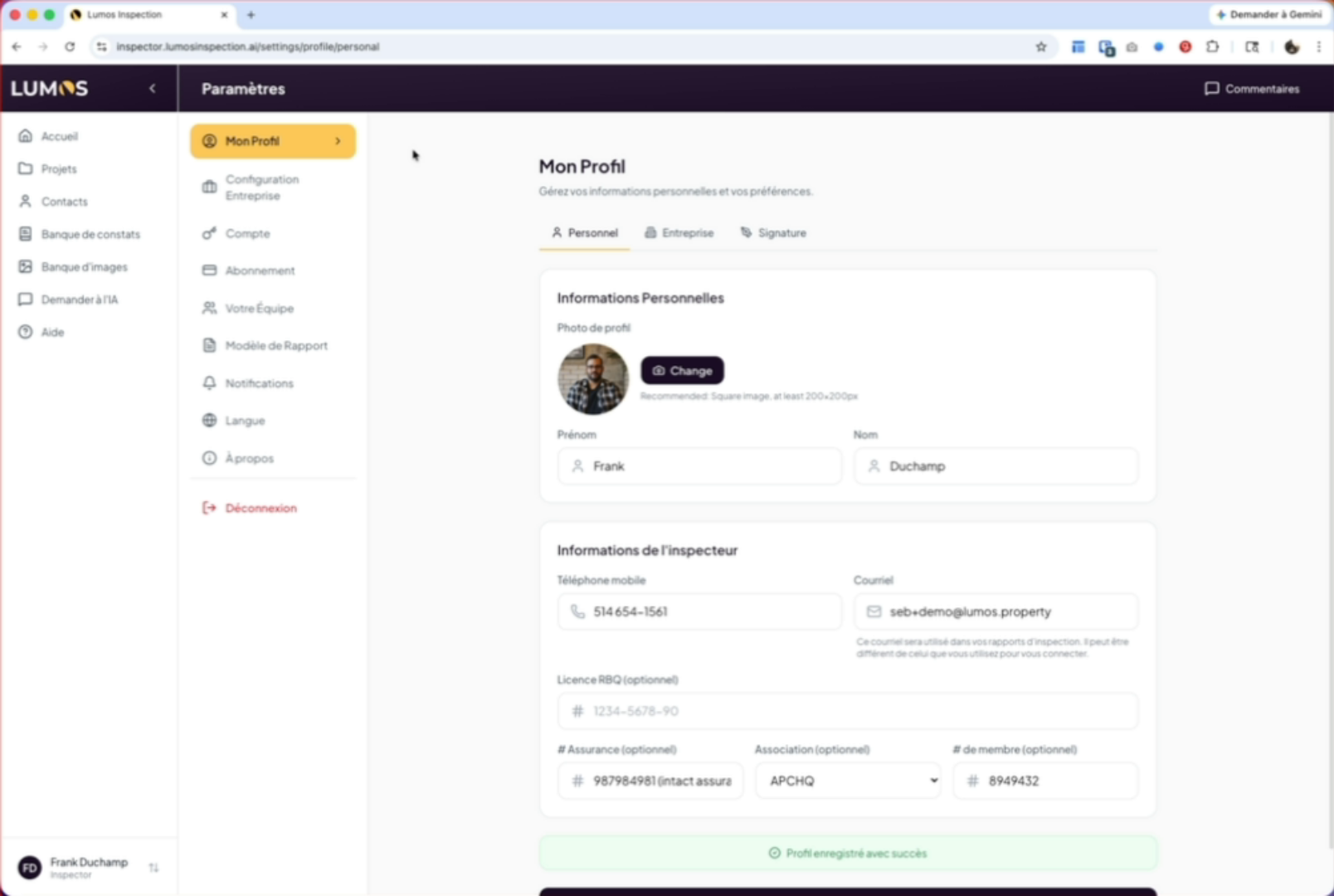Click the site information icon in the address bar
Image resolution: width=1334 pixels, height=896 pixels.
[101, 46]
